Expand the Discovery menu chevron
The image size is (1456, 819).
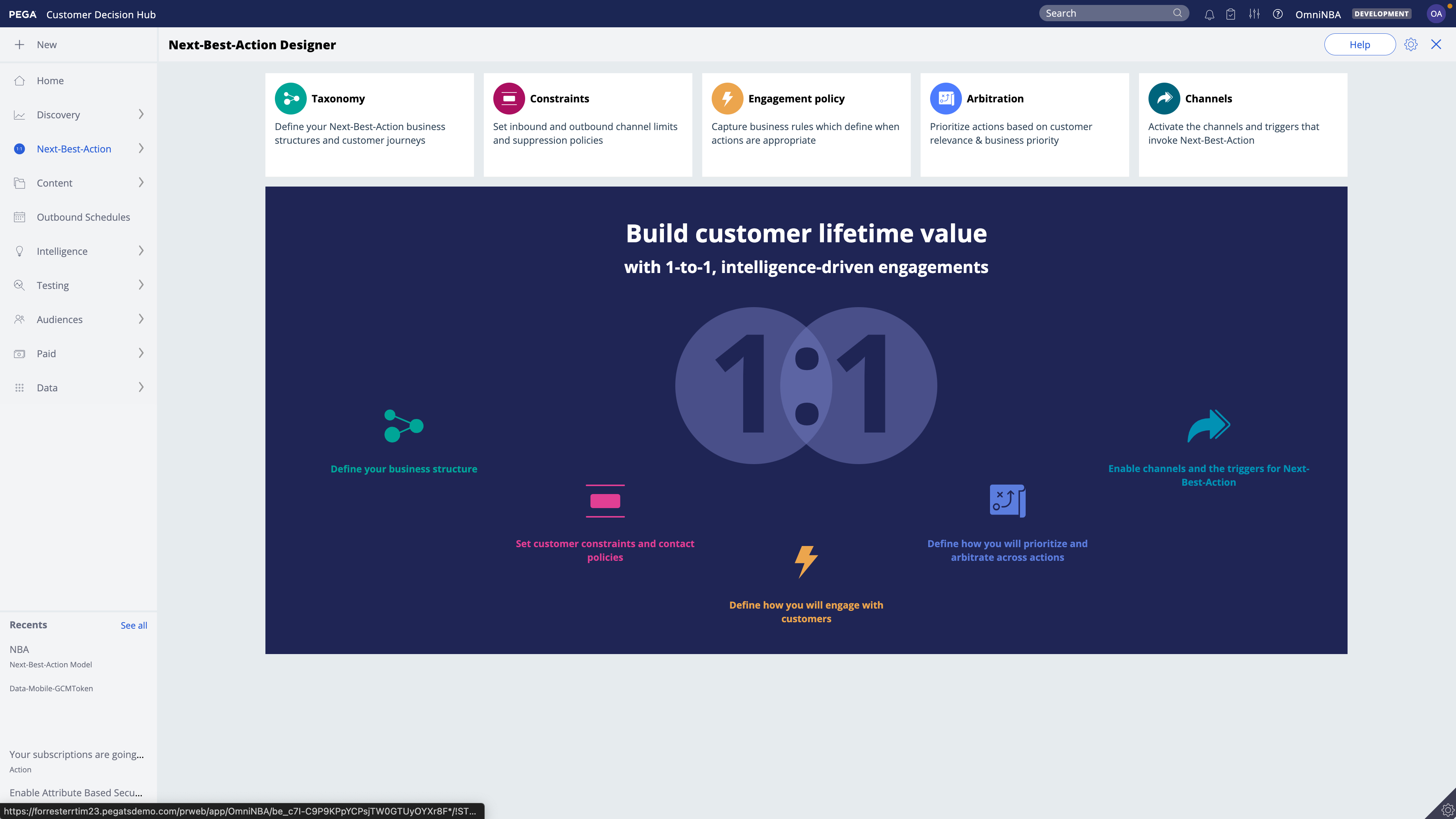click(x=141, y=114)
